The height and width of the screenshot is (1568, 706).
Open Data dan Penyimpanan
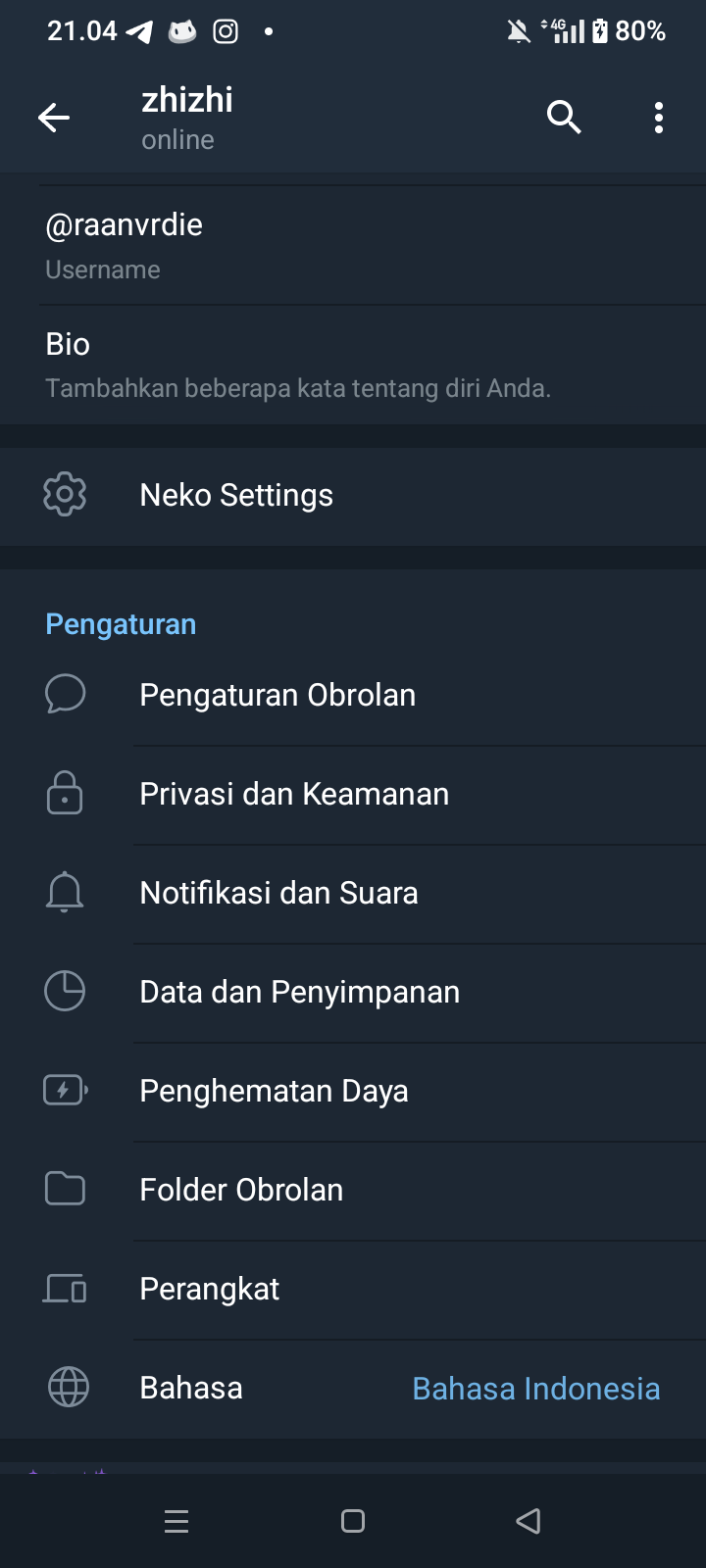pos(299,992)
